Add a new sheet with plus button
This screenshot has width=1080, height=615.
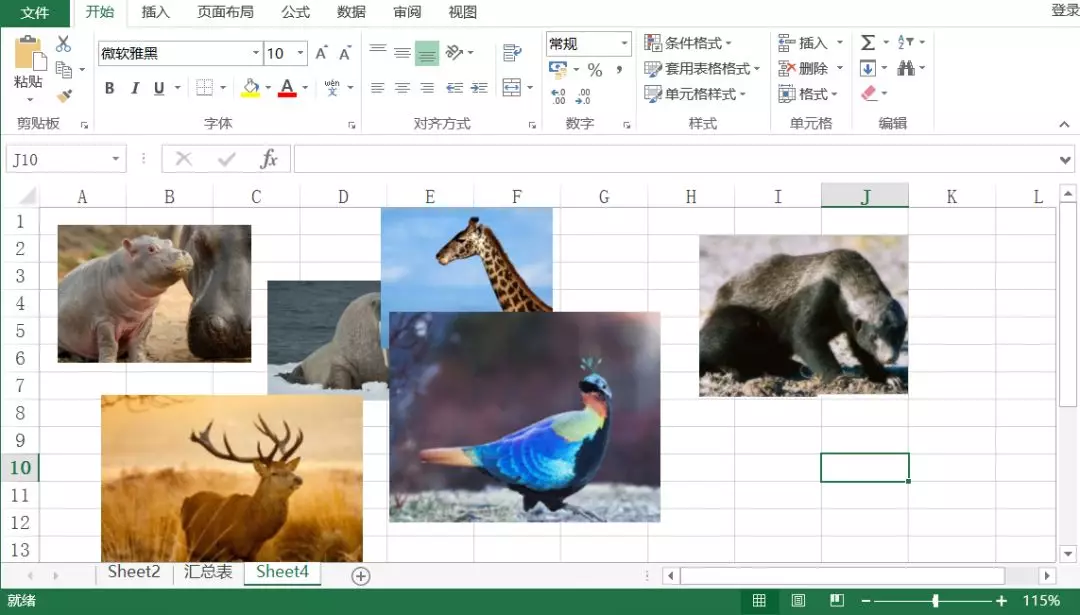[x=361, y=575]
